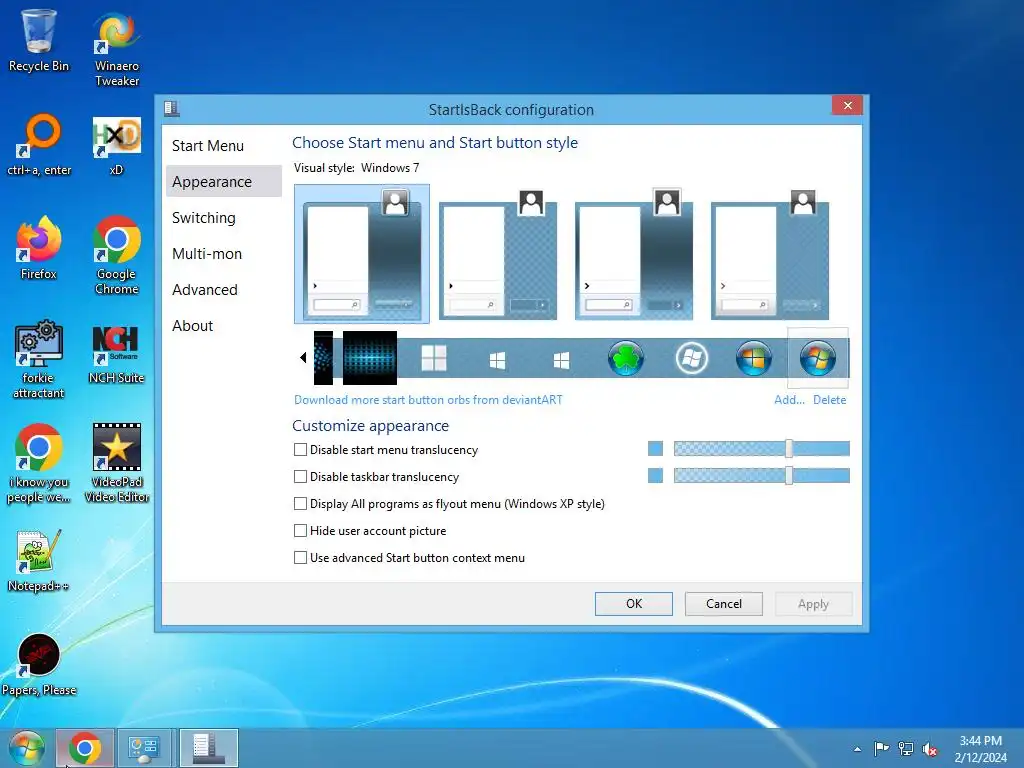Screen dimensions: 1024x768
Task: Choose the large white four-tile Windows 8 logo button
Action: pos(434,359)
